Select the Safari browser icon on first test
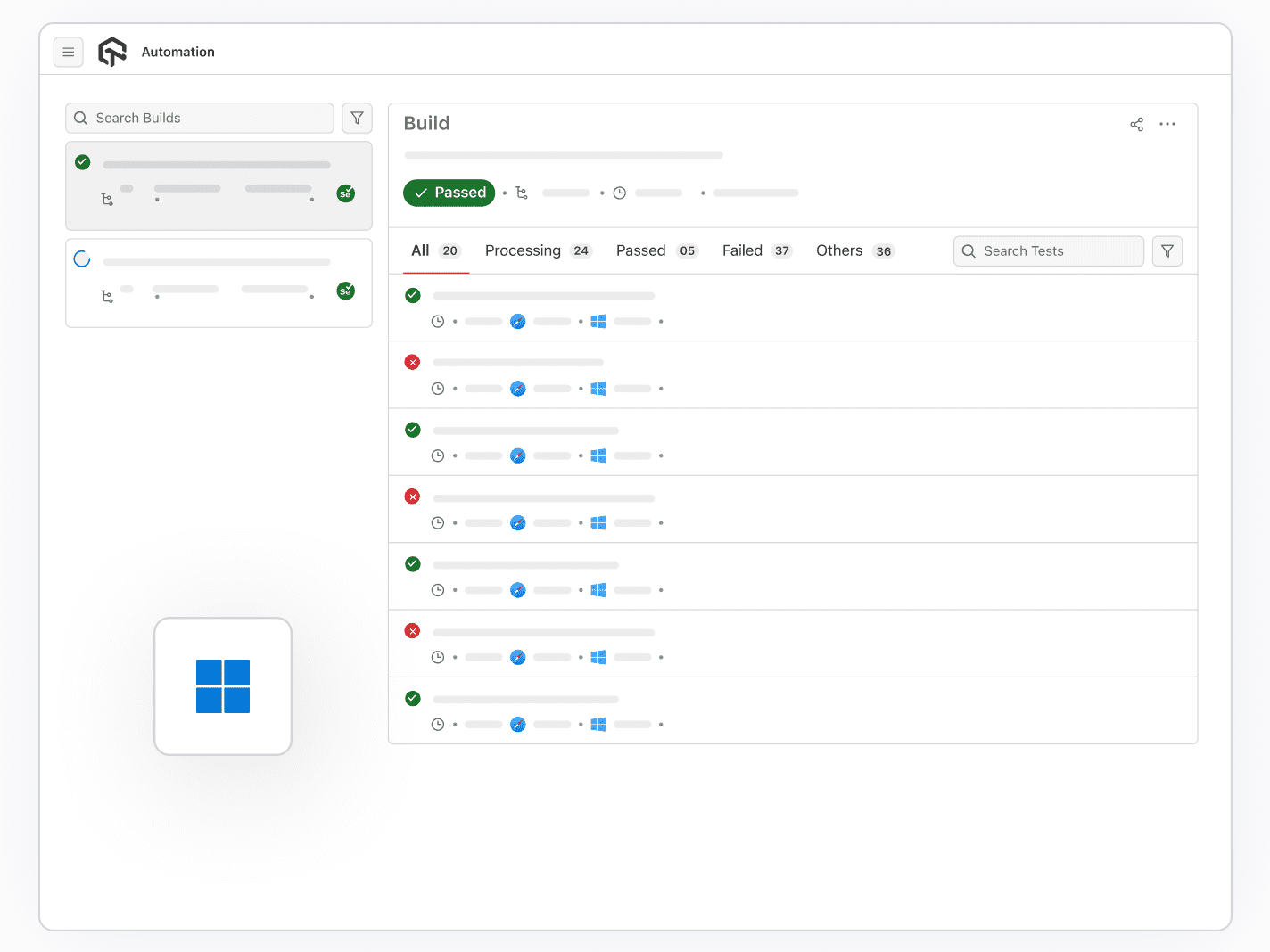 tap(518, 321)
